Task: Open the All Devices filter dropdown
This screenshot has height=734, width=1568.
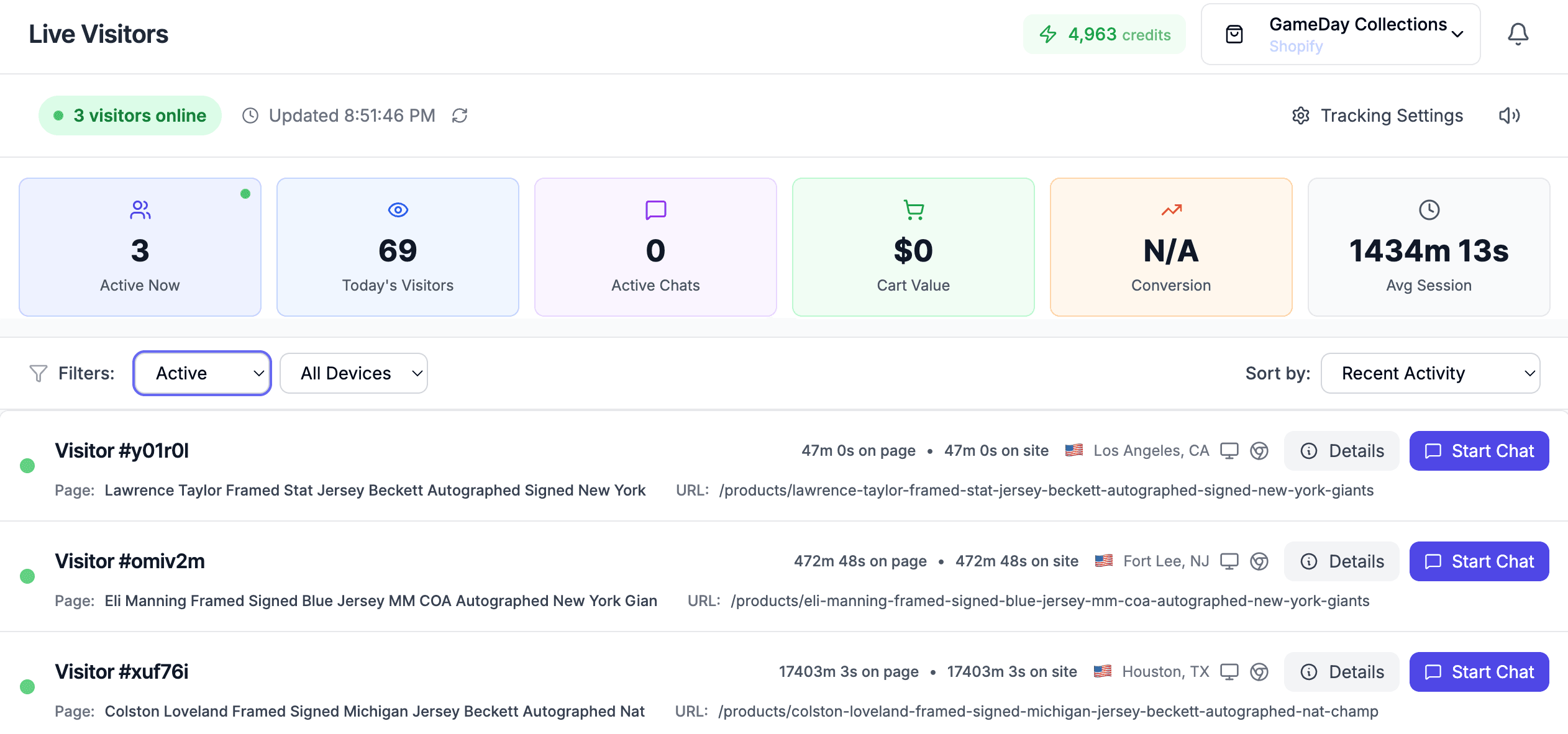Action: coord(353,373)
